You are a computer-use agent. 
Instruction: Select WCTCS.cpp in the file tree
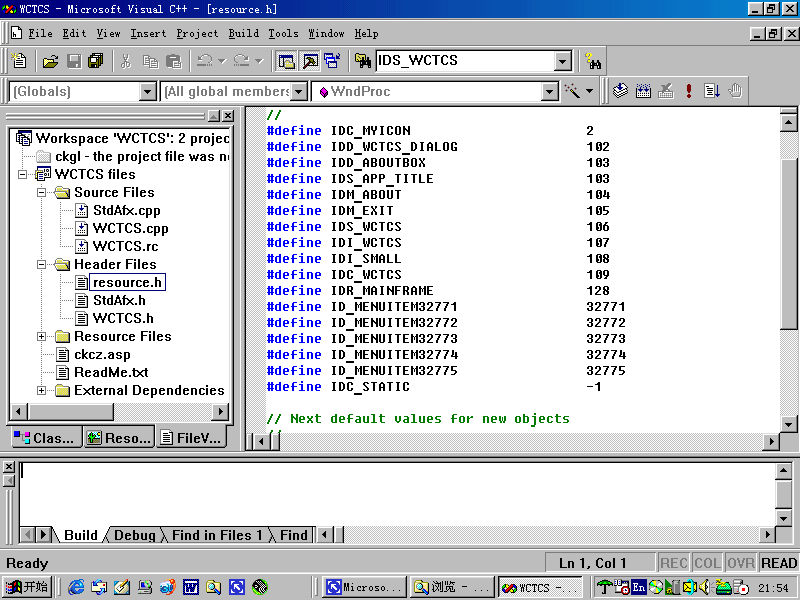(131, 229)
